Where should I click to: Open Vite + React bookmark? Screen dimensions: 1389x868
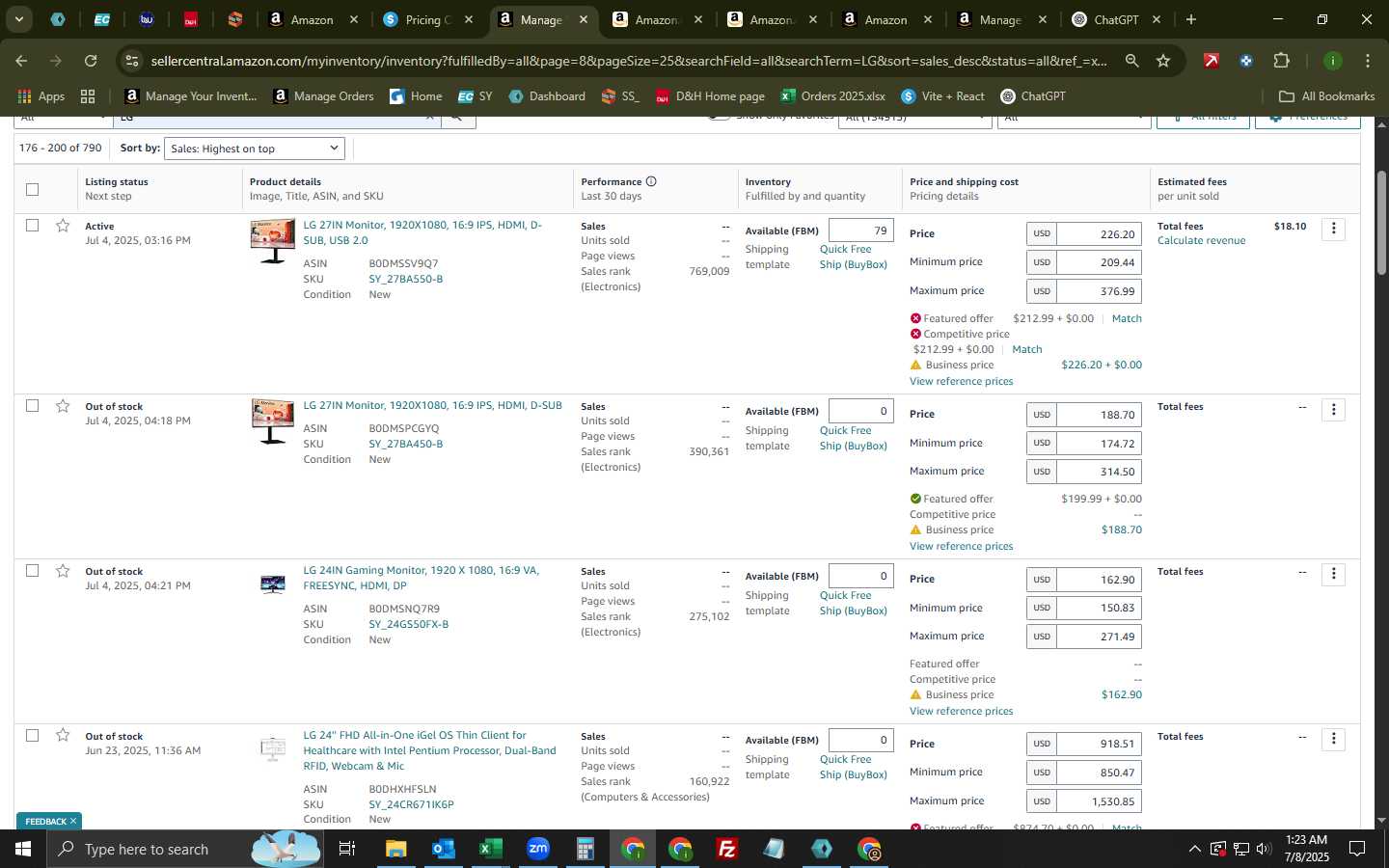point(942,96)
